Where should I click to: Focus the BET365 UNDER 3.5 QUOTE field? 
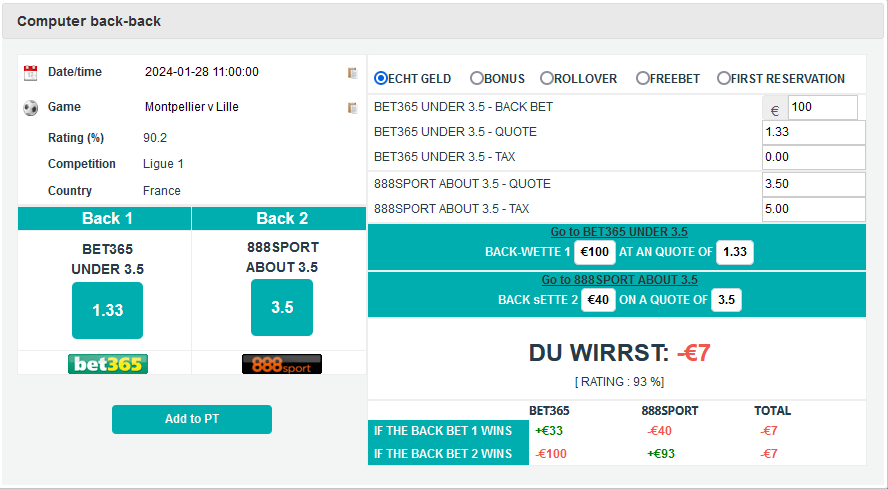pyautogui.click(x=814, y=133)
